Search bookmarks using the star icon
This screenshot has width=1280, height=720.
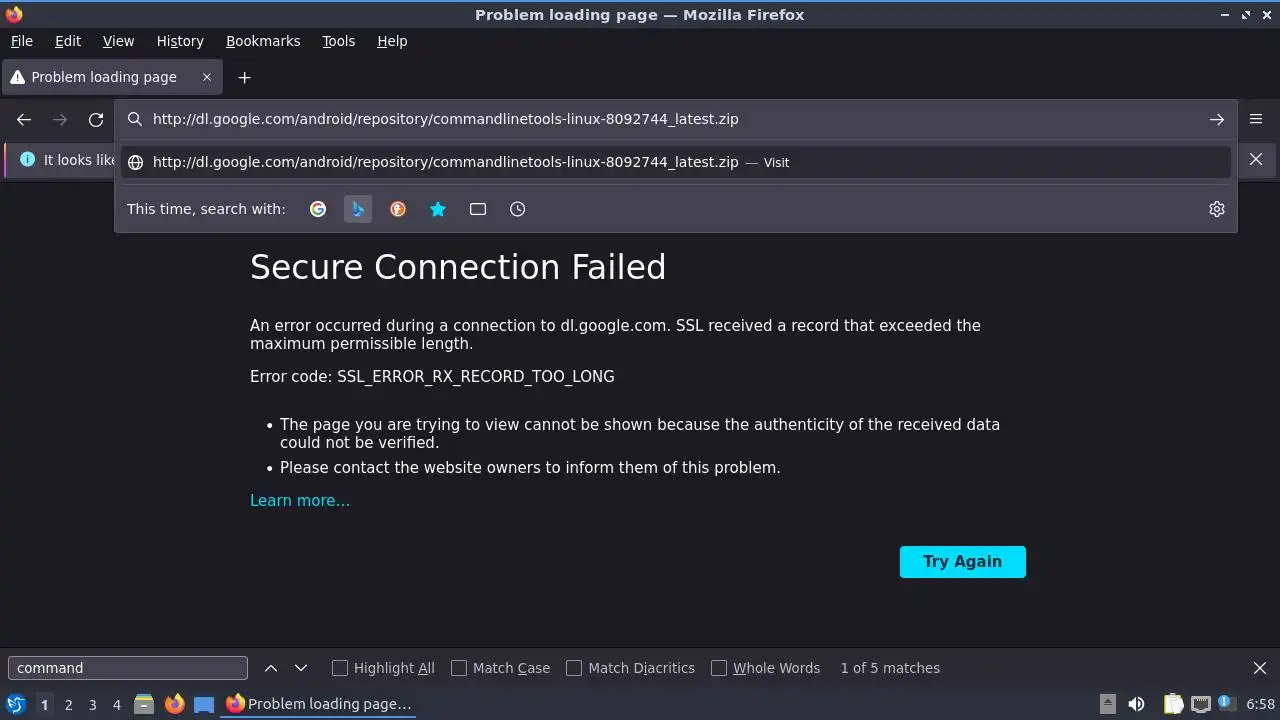pos(438,209)
